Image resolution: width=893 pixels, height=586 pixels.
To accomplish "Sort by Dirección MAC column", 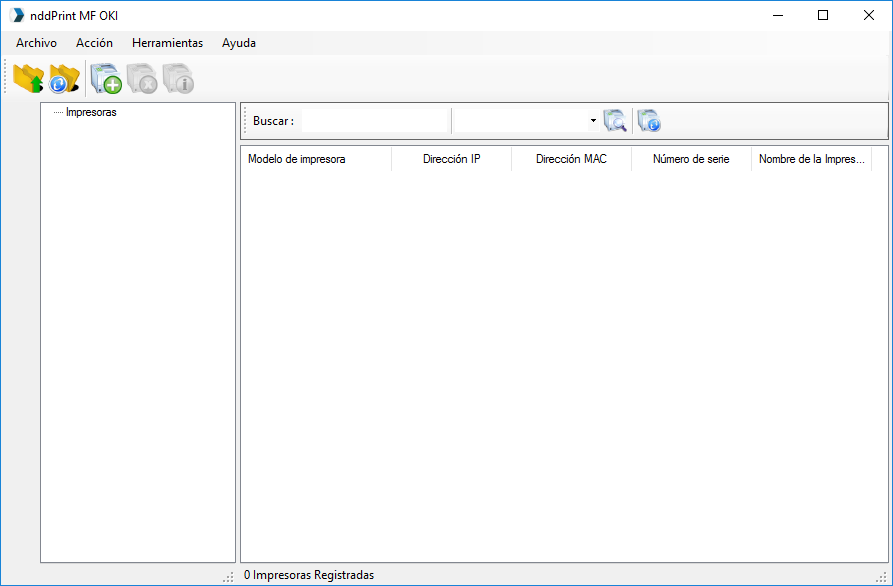I will (571, 159).
